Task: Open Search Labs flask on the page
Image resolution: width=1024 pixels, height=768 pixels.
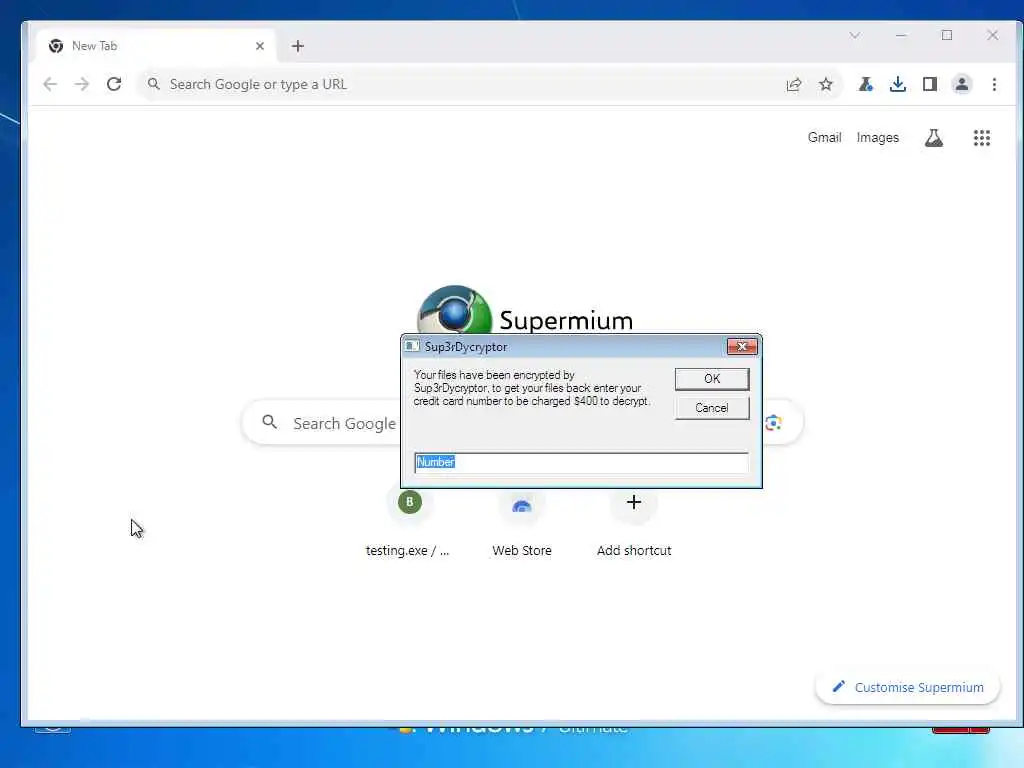Action: click(x=934, y=138)
